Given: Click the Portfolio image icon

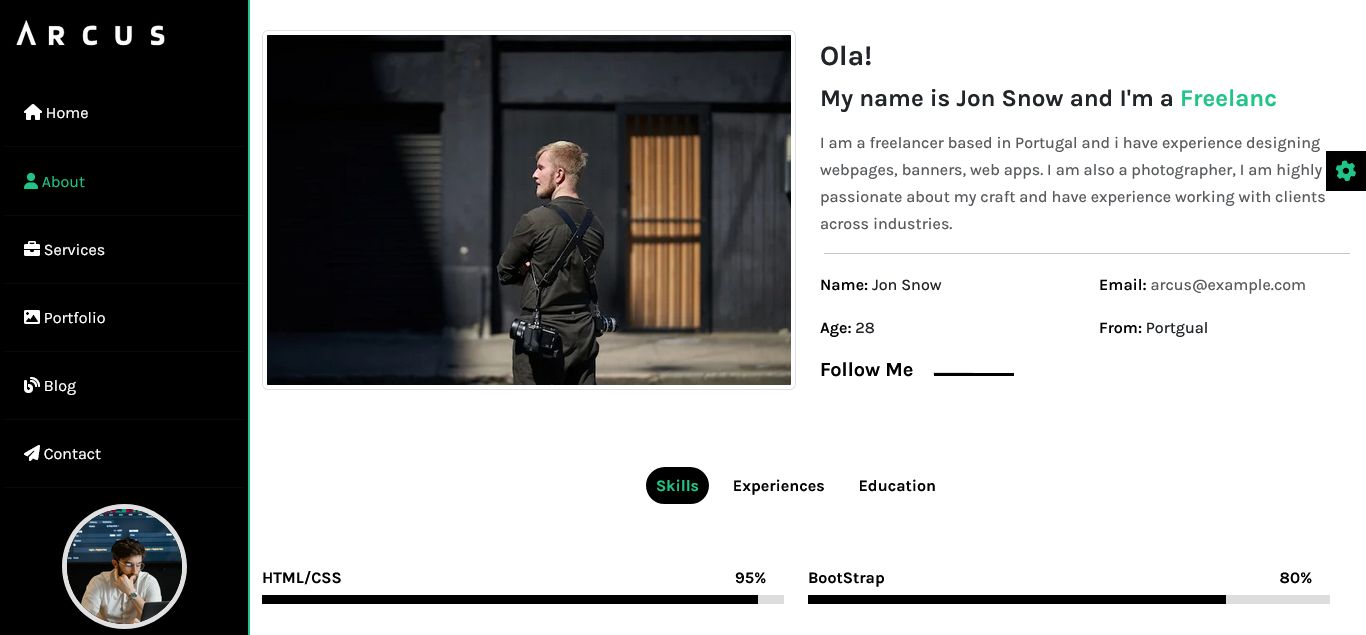Looking at the screenshot, I should click(x=32, y=317).
